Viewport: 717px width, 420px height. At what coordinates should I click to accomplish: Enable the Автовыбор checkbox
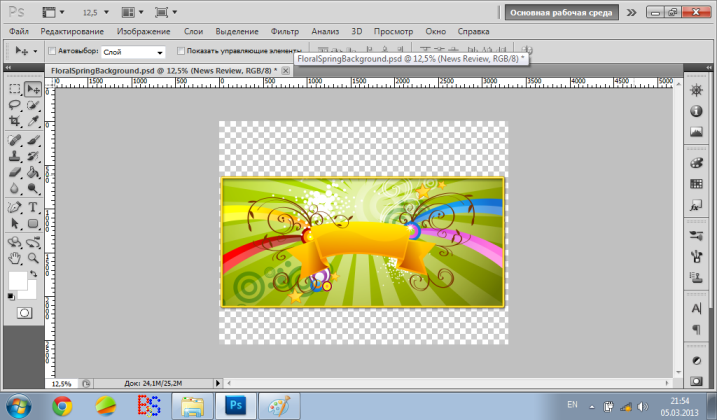click(x=53, y=51)
